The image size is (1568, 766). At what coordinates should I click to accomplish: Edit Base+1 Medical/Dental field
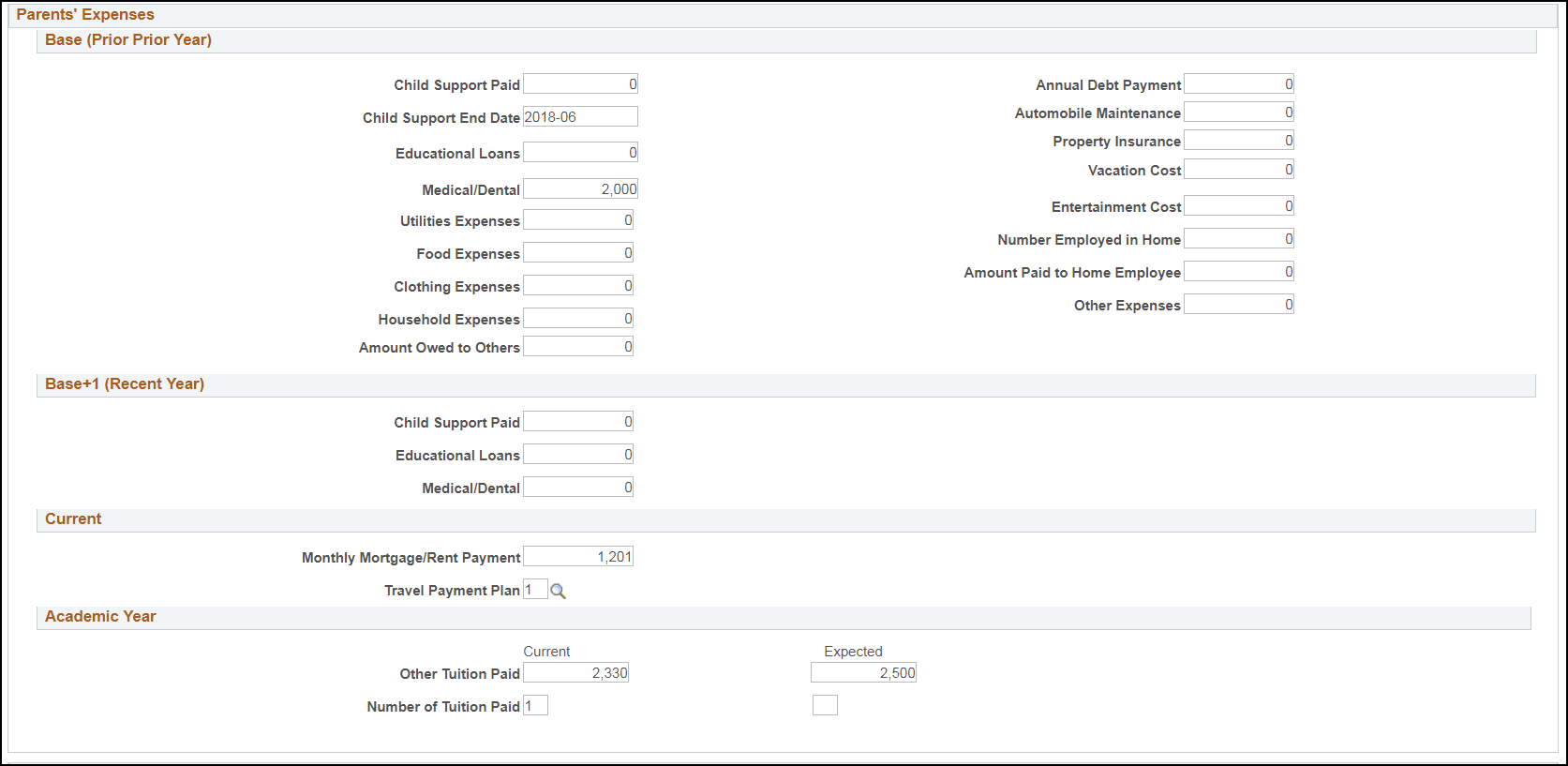[x=578, y=488]
